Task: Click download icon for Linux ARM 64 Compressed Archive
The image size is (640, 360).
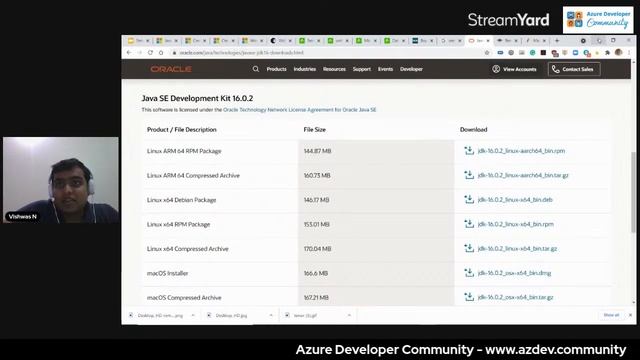Action: (469, 175)
